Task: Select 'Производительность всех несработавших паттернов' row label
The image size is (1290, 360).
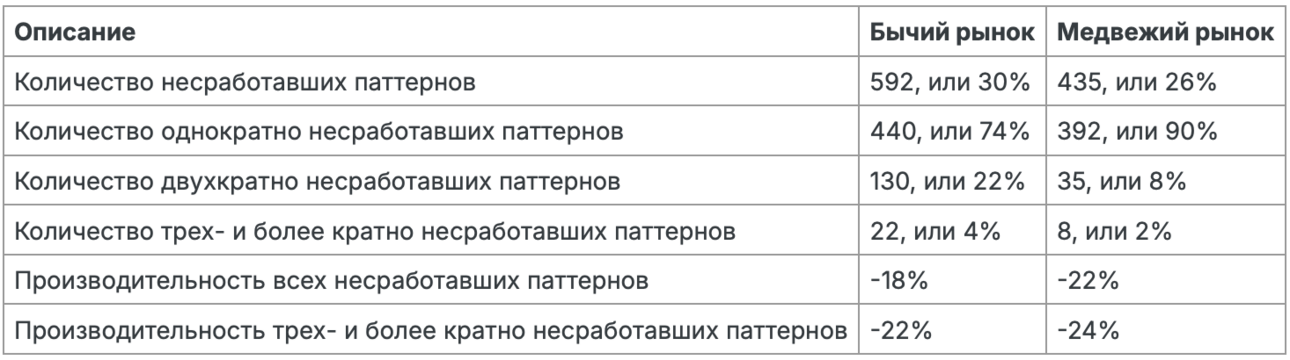Action: point(331,281)
